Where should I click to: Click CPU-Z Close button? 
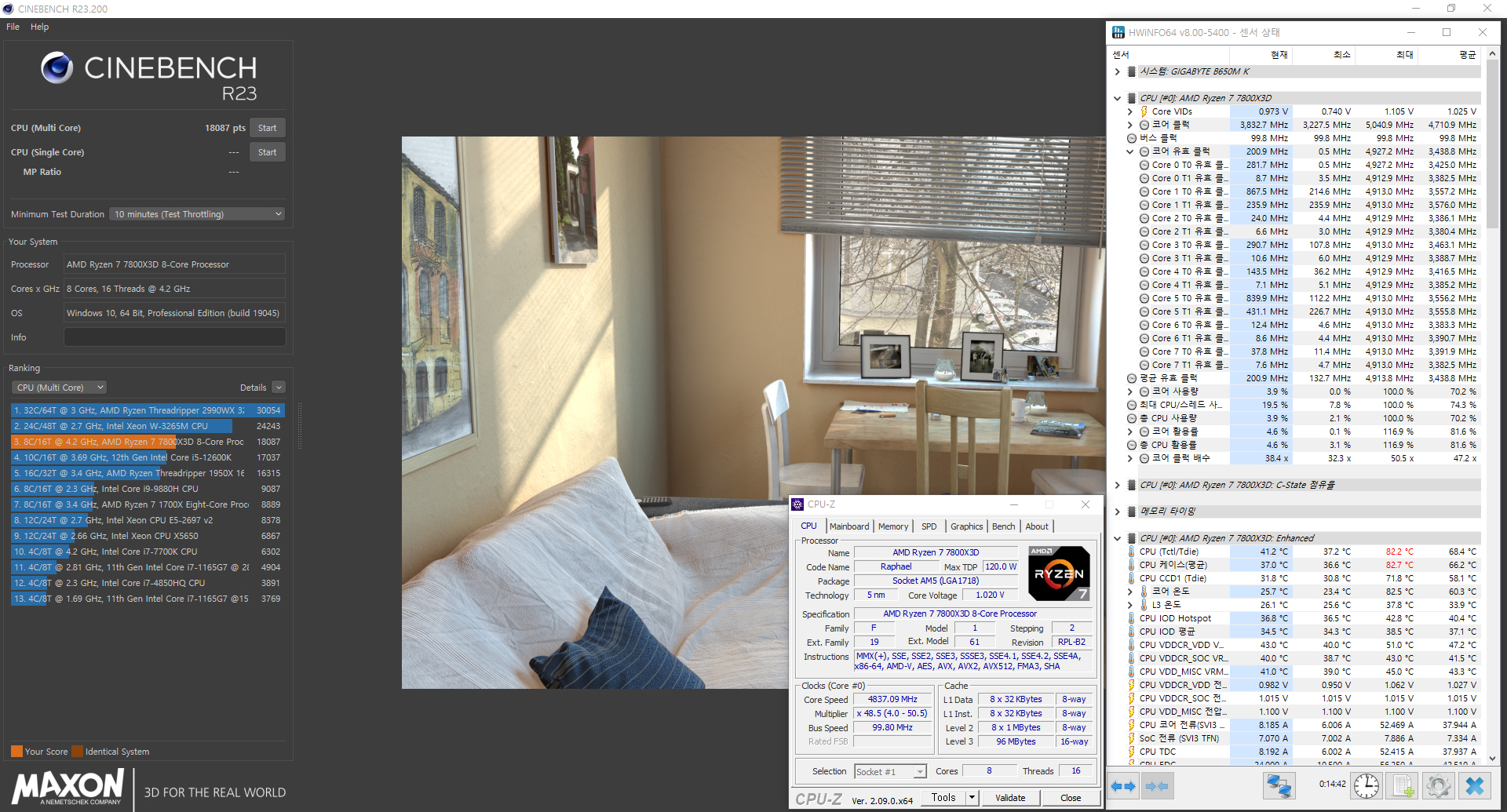pyautogui.click(x=1071, y=798)
